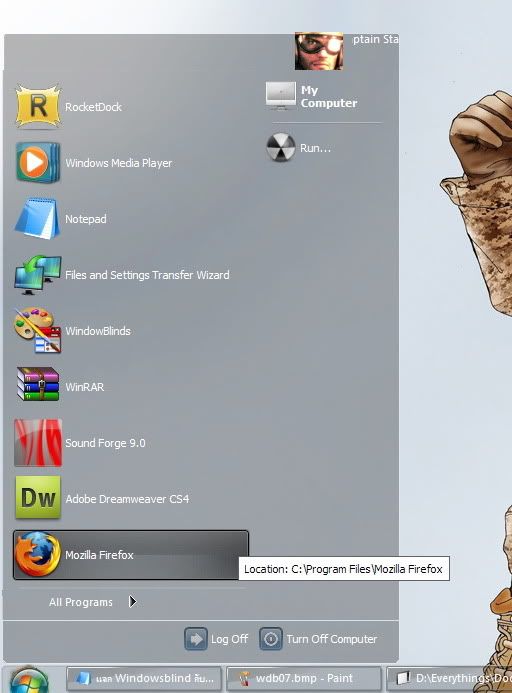512x693 pixels.
Task: Switch to the Windowsblind taskbar window
Action: pyautogui.click(x=144, y=679)
